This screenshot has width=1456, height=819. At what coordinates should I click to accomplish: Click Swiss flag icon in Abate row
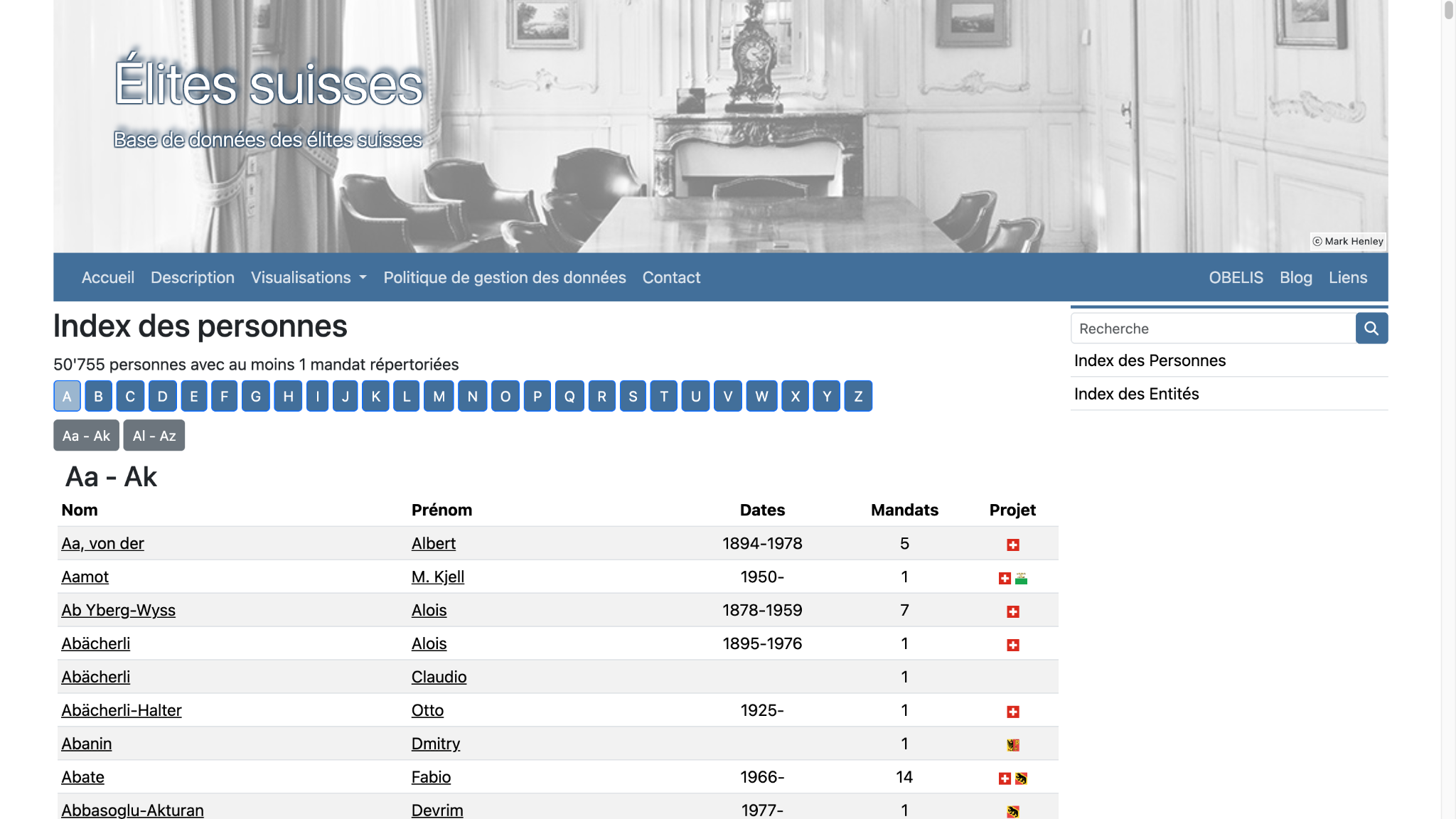coord(1005,778)
